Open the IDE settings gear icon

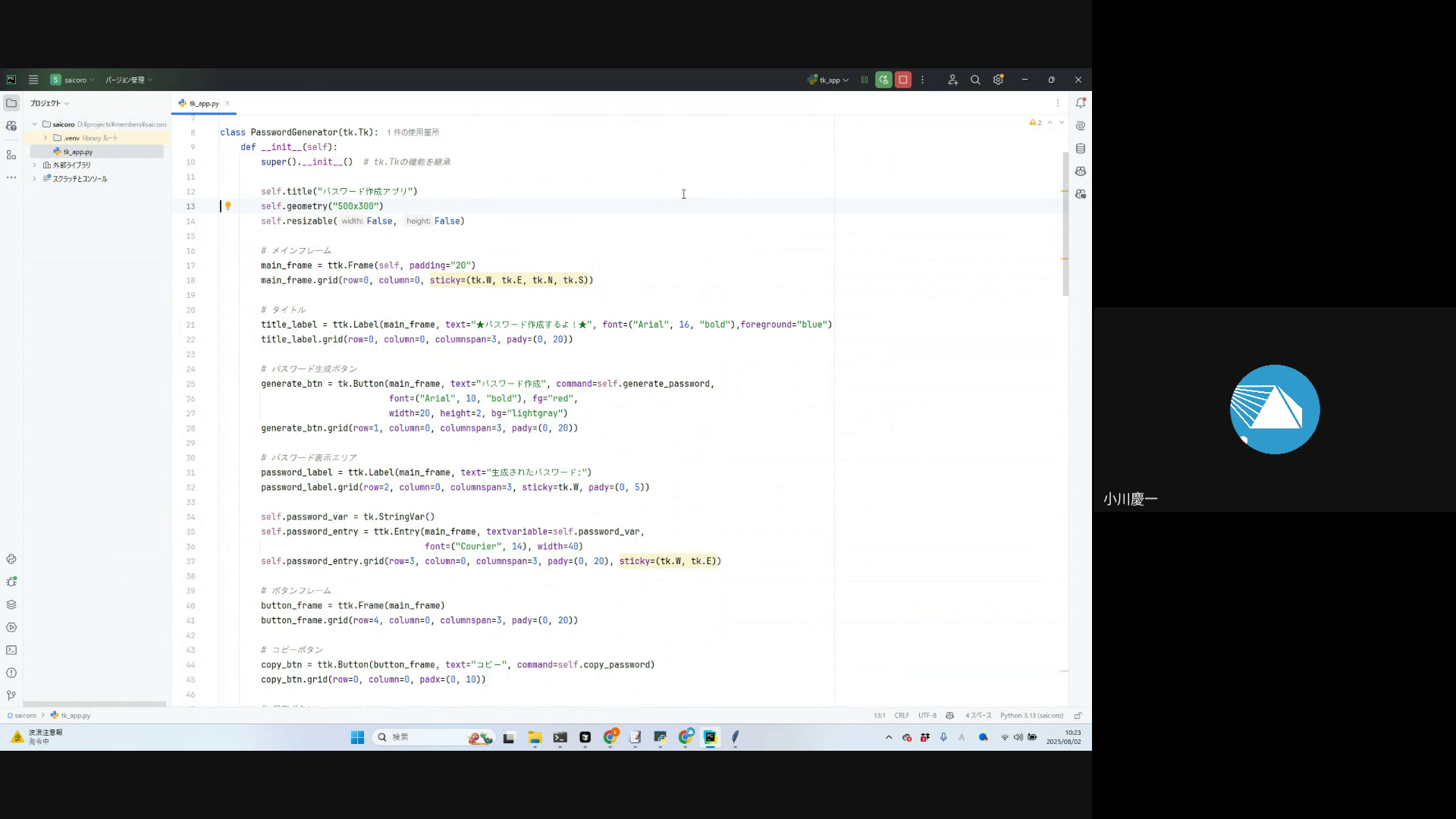[998, 80]
